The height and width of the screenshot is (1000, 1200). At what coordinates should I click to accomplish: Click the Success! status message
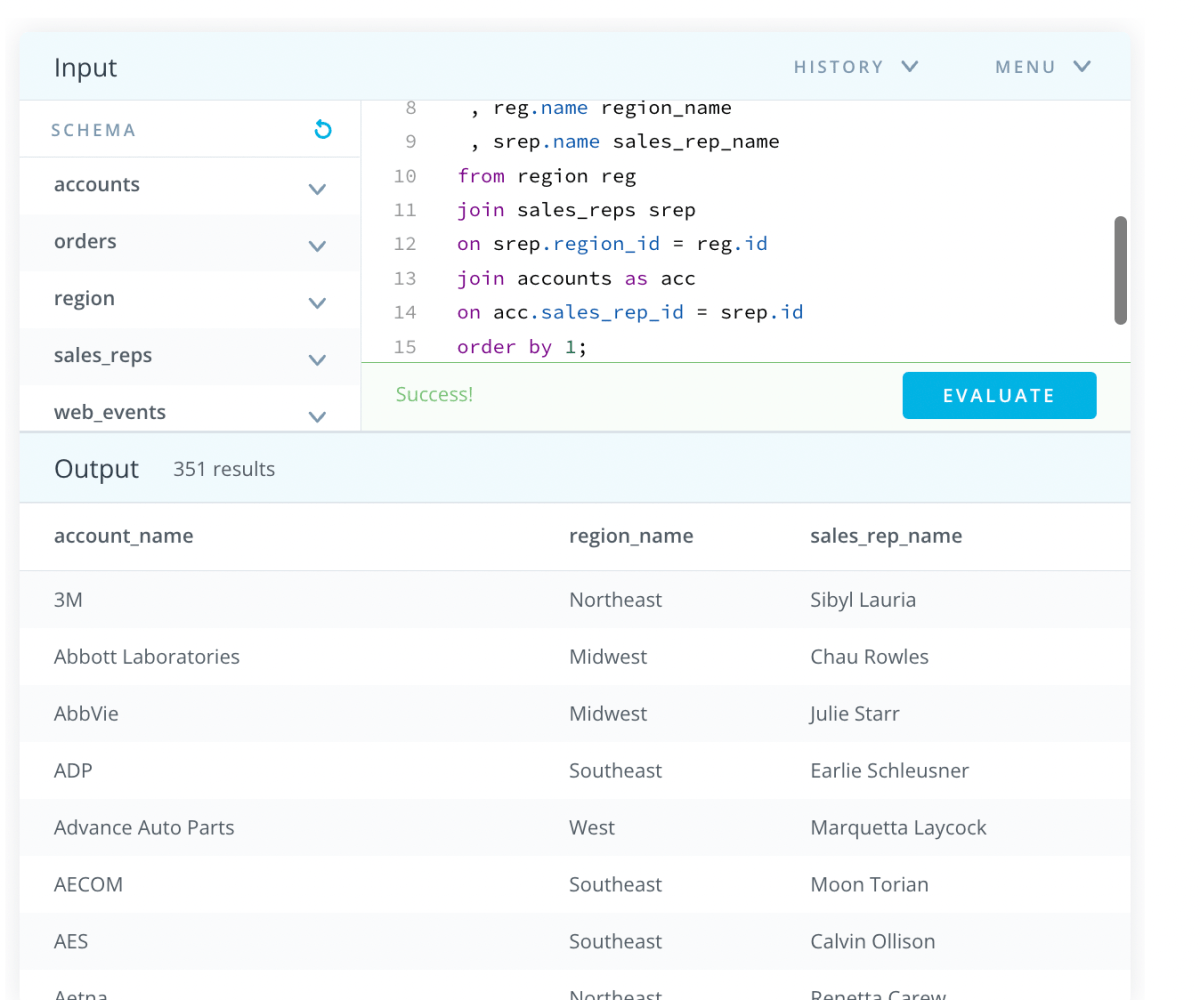[434, 394]
